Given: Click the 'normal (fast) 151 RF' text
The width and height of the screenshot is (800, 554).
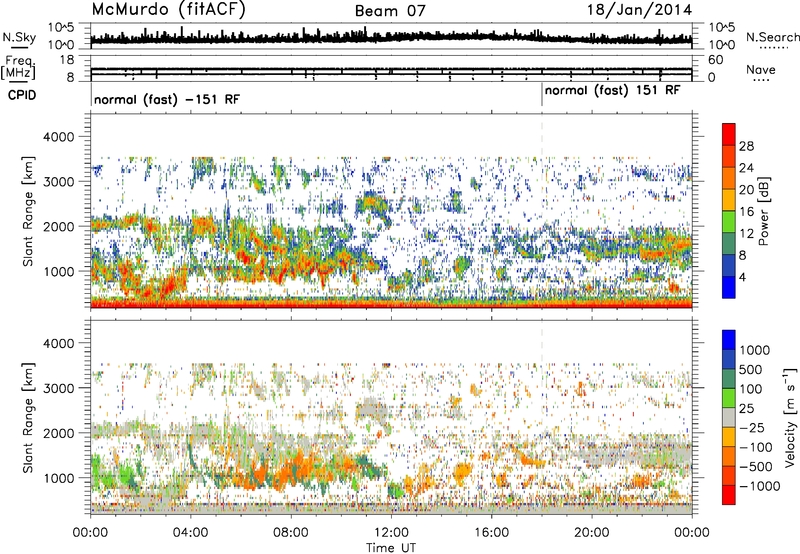Looking at the screenshot, I should 612,90.
